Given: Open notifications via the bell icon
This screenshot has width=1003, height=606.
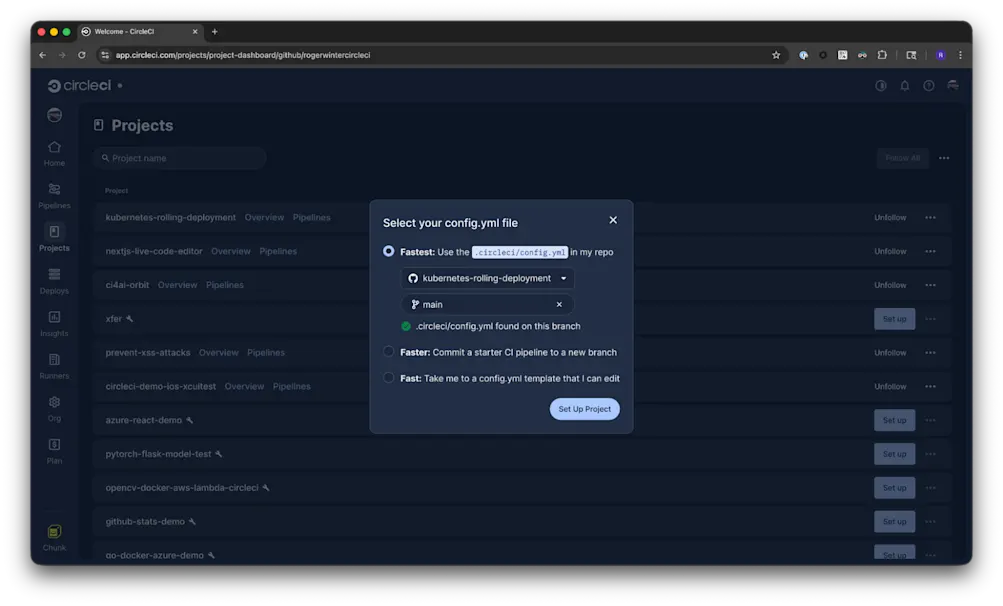Looking at the screenshot, I should point(904,85).
